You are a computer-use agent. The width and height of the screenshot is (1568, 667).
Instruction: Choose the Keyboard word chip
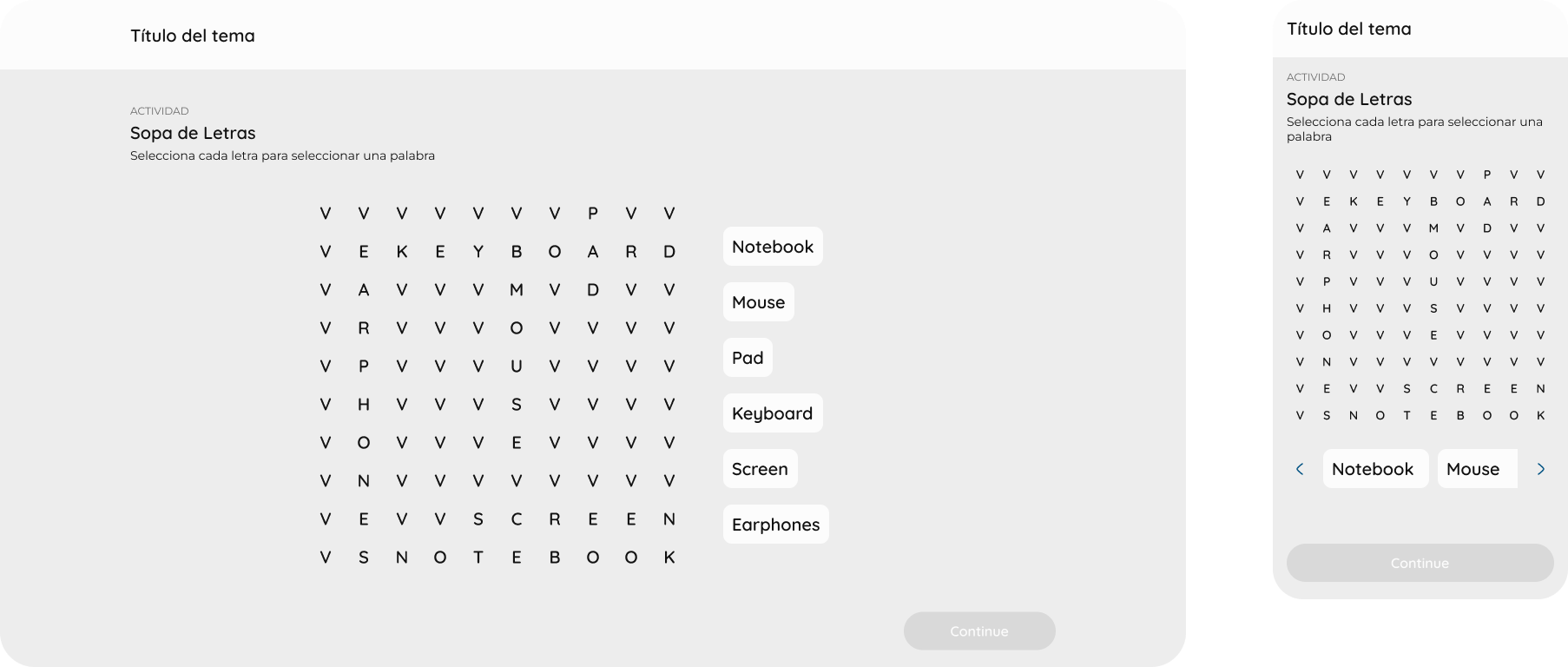tap(773, 413)
